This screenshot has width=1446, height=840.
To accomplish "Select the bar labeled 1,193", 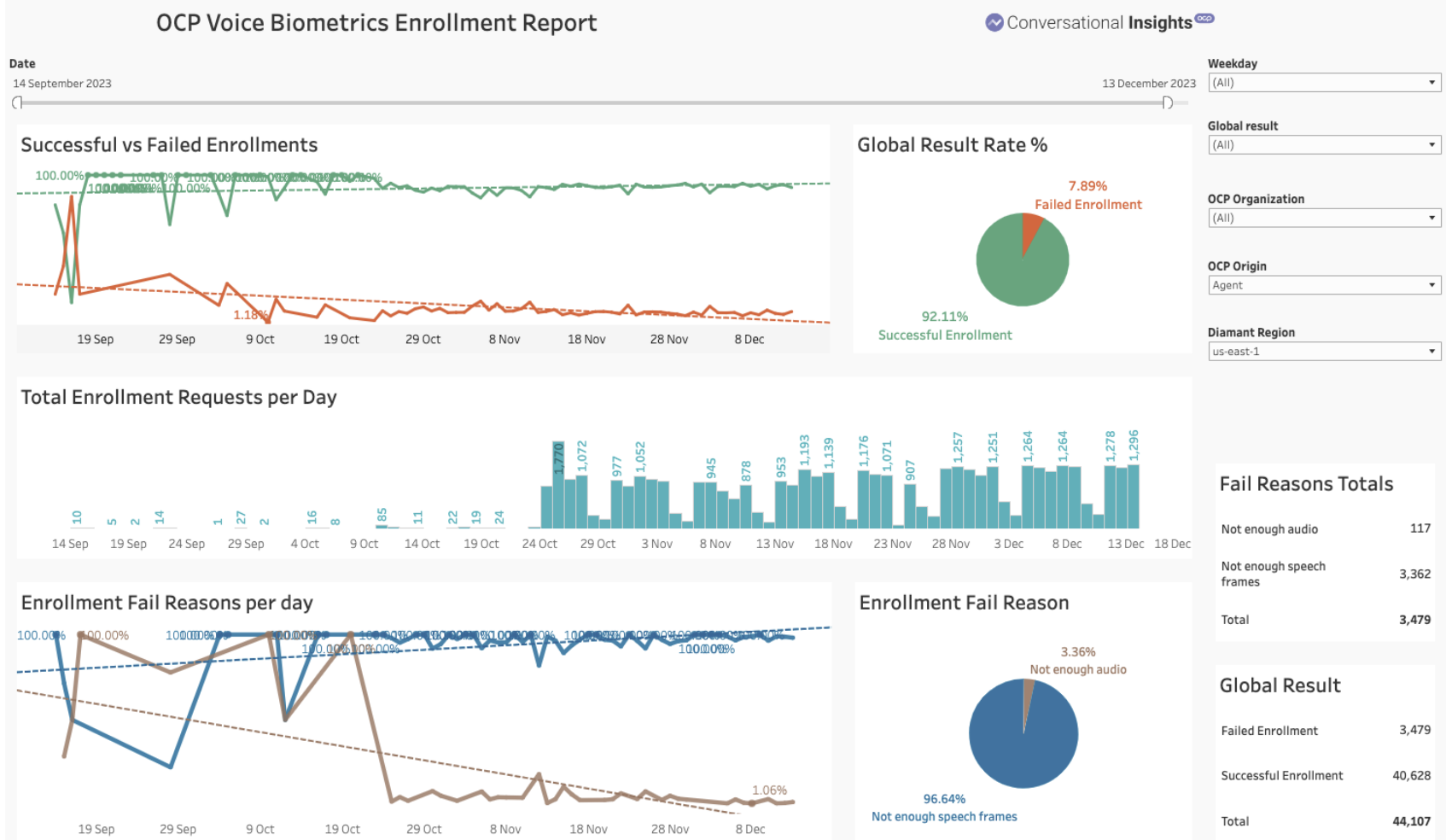I will tap(804, 499).
